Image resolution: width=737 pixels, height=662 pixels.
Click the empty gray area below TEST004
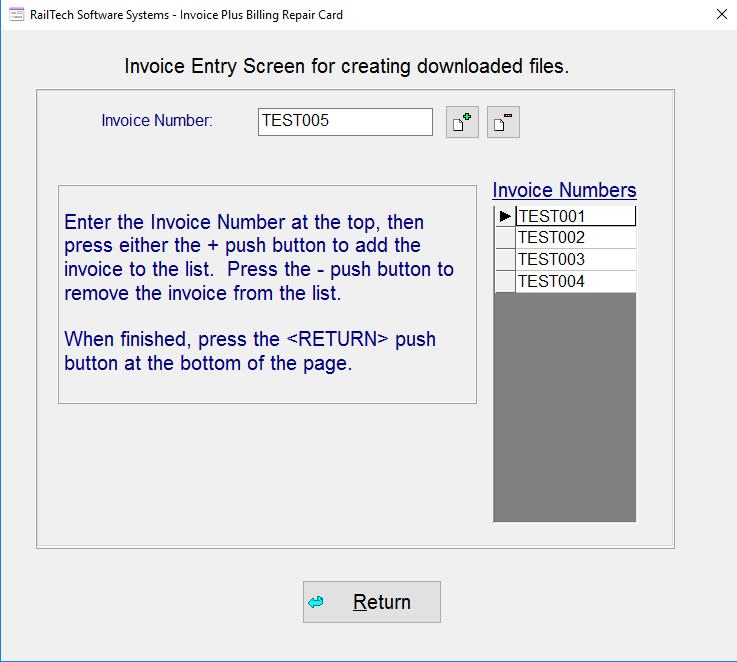click(565, 405)
